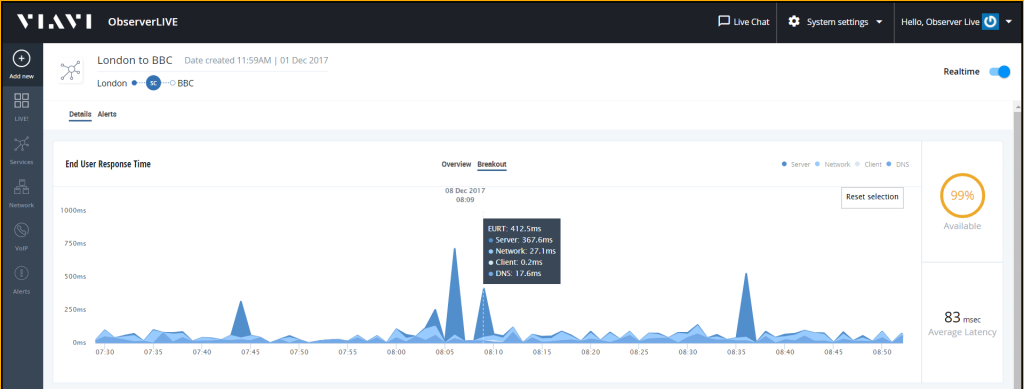Click the 83 msec Average Latency value
The image size is (1024, 389).
coord(962,318)
